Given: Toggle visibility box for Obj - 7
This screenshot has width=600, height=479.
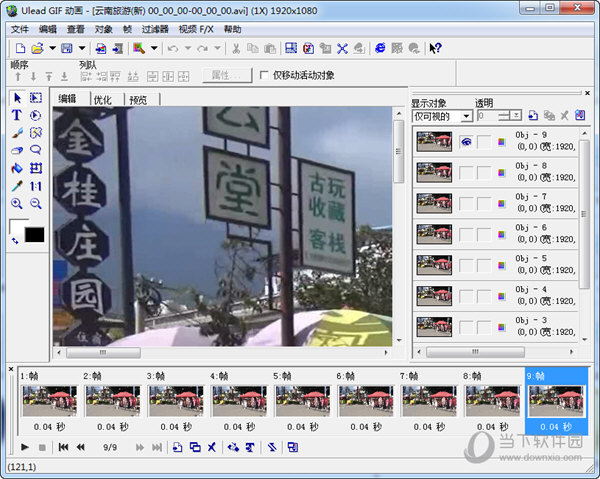Looking at the screenshot, I should click(x=466, y=204).
